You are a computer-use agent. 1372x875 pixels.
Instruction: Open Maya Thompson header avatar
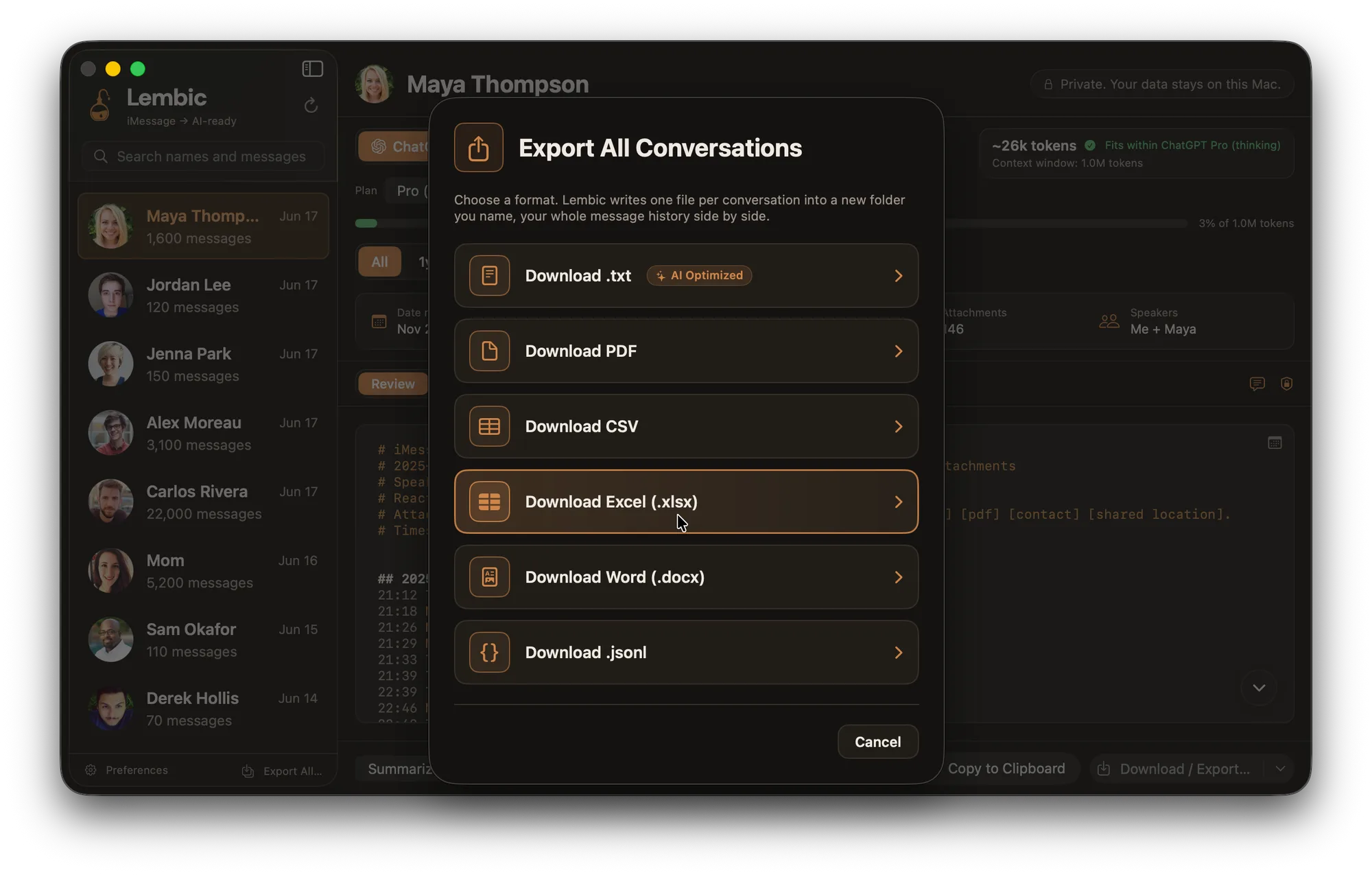click(x=375, y=84)
